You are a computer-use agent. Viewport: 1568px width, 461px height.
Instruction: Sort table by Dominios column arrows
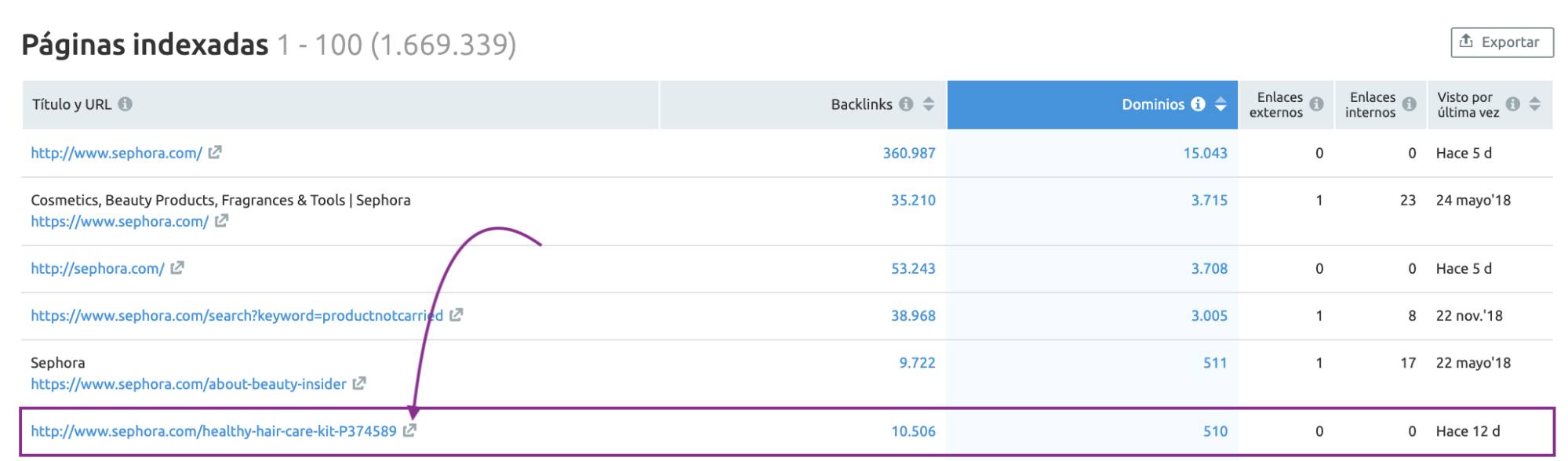[1221, 103]
